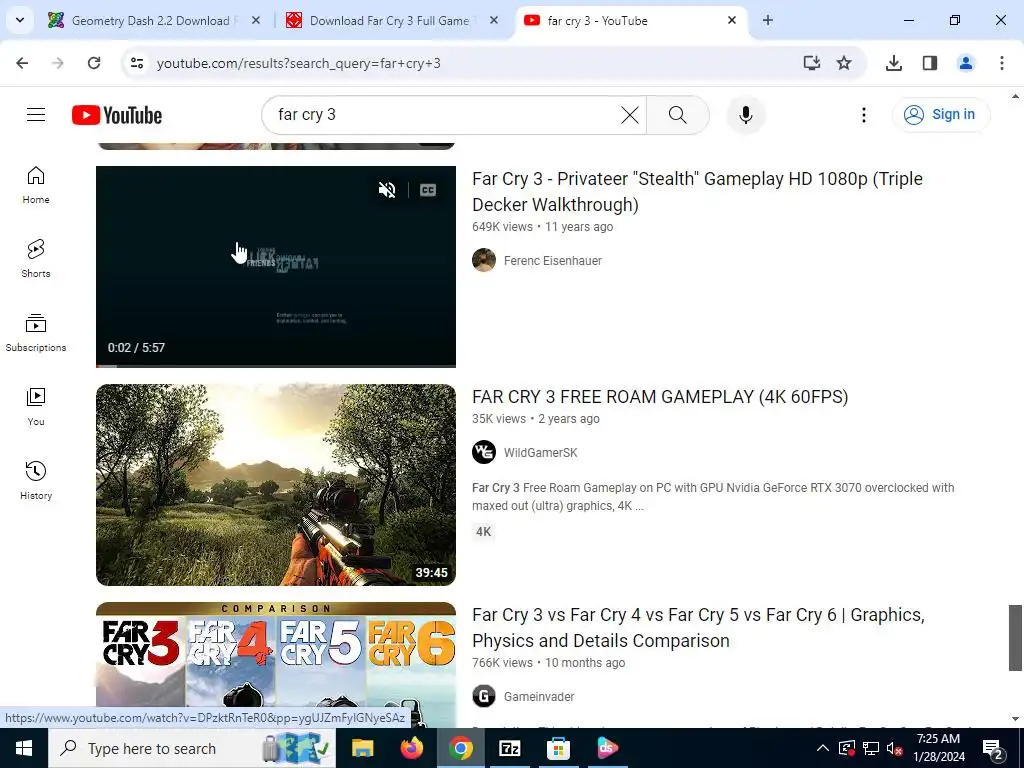The image size is (1024, 768).
Task: Open the Chrome profile avatar
Action: coord(966,63)
